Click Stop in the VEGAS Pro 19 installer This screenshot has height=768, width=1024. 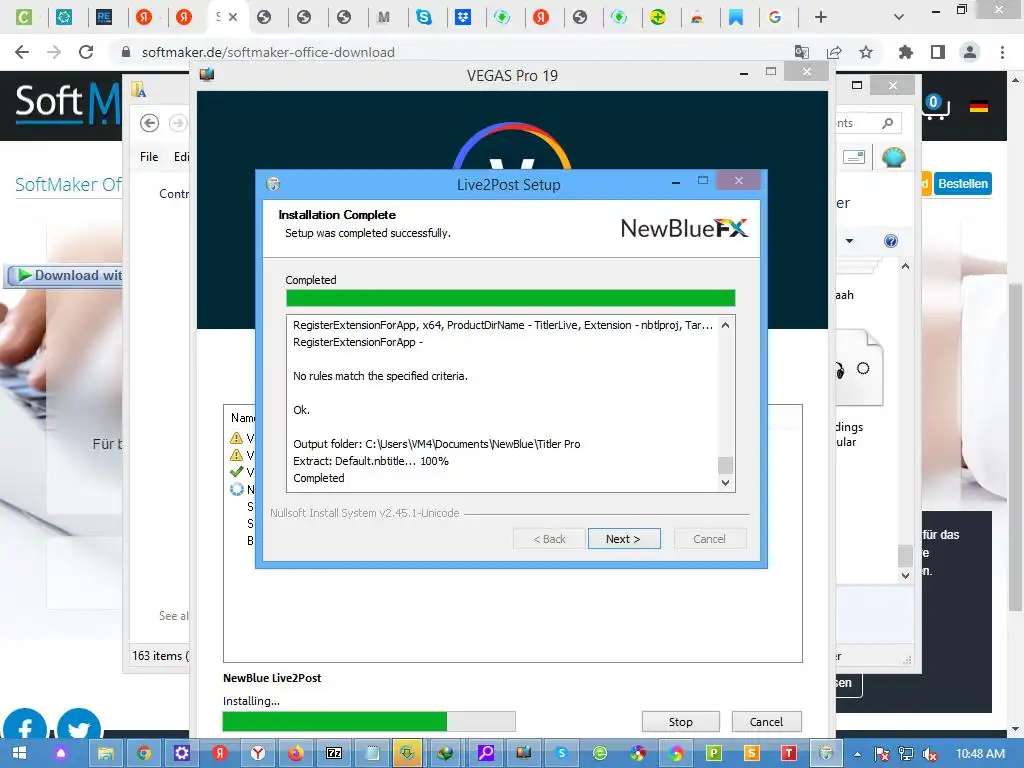tap(680, 722)
